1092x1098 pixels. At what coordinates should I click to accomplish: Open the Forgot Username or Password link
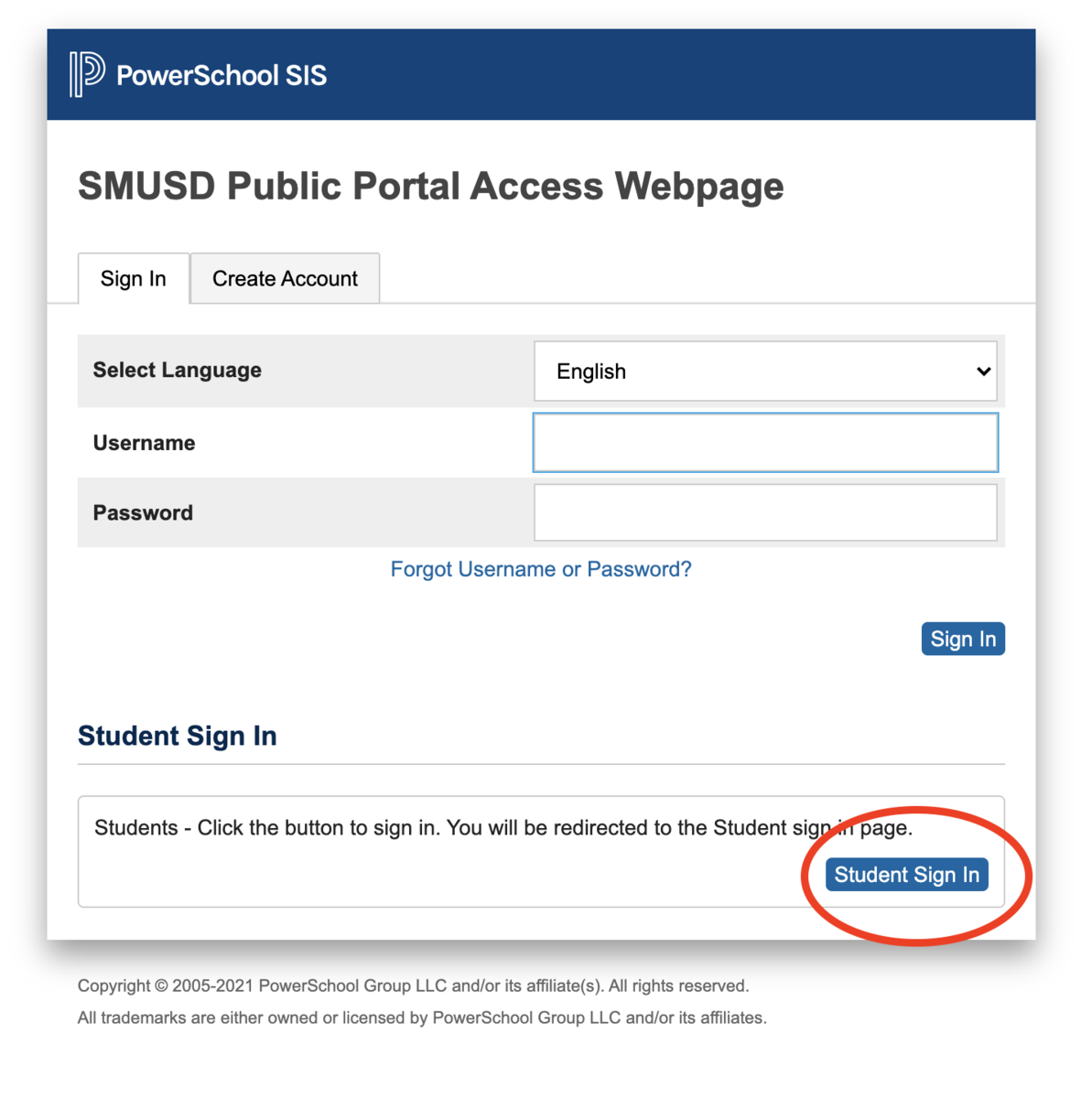point(541,569)
